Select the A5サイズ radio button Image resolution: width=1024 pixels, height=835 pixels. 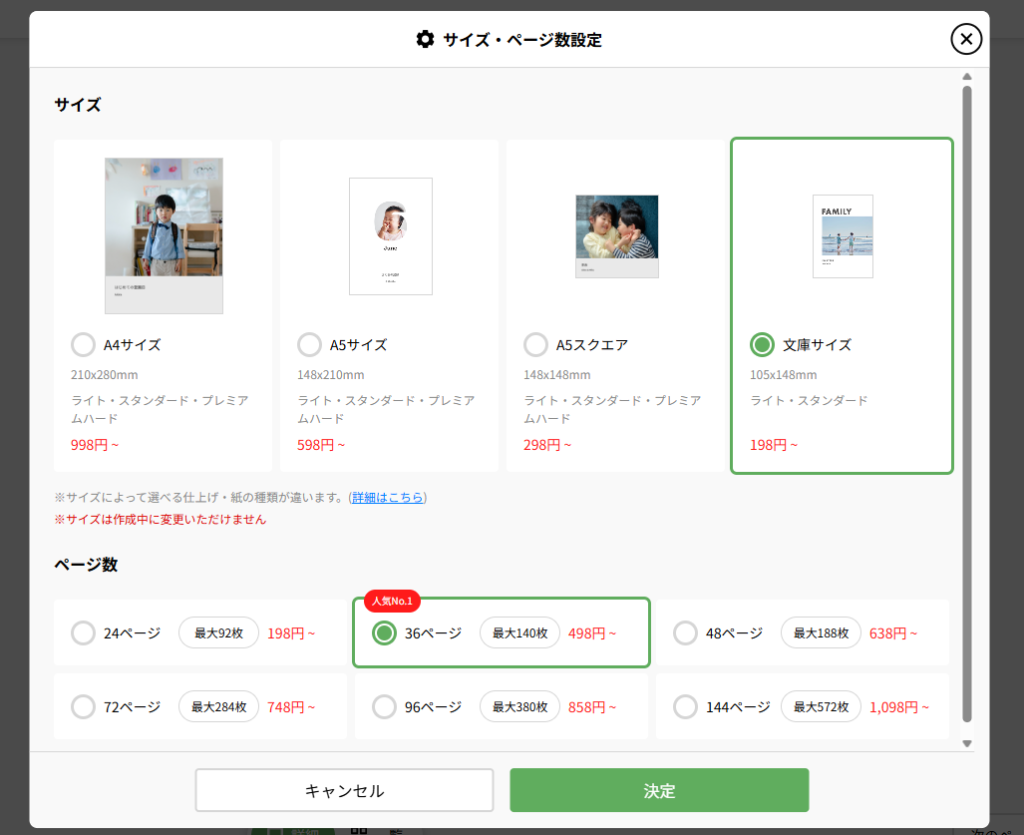[x=310, y=345]
